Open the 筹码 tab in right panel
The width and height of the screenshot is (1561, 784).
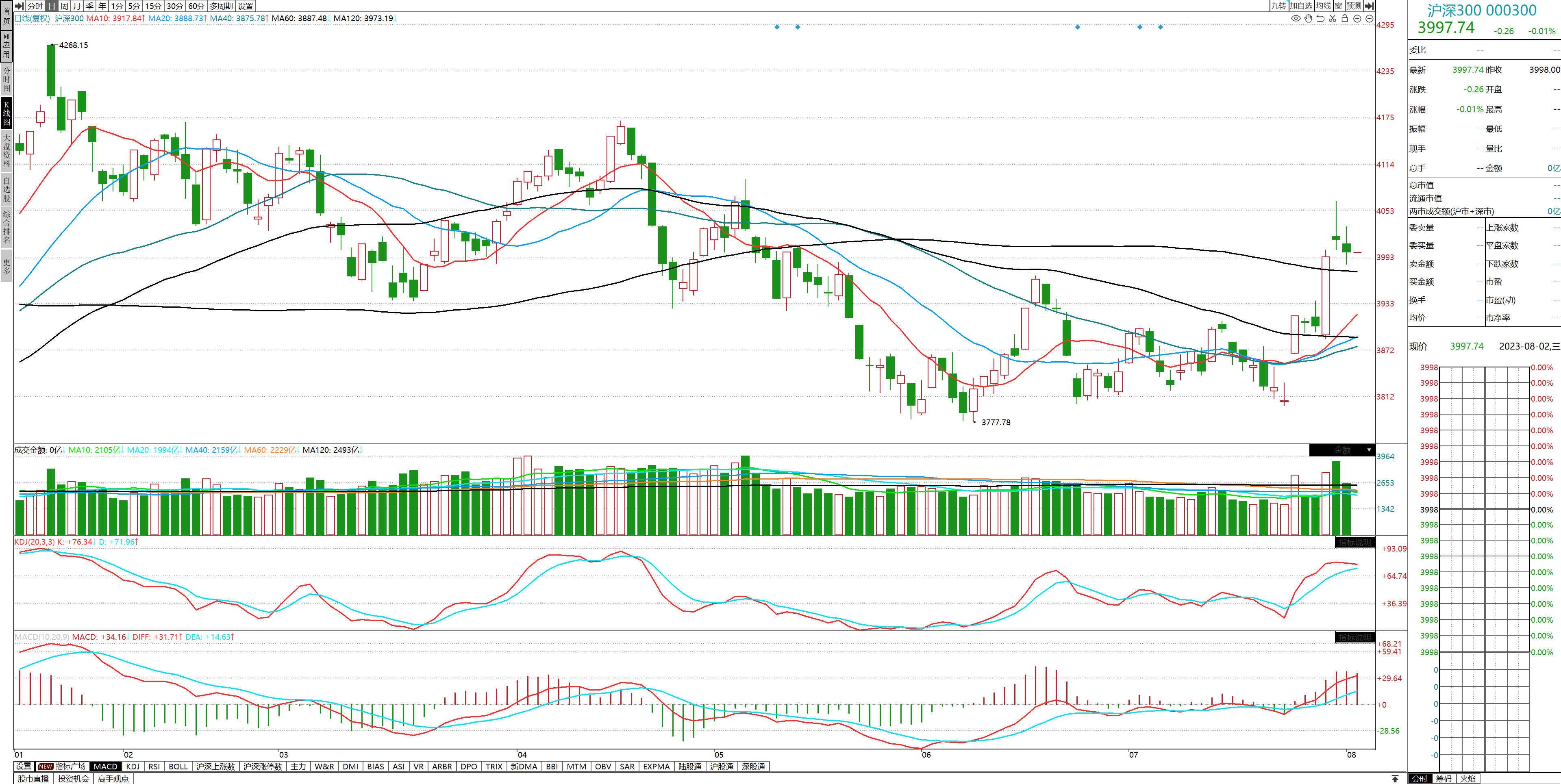1444,779
